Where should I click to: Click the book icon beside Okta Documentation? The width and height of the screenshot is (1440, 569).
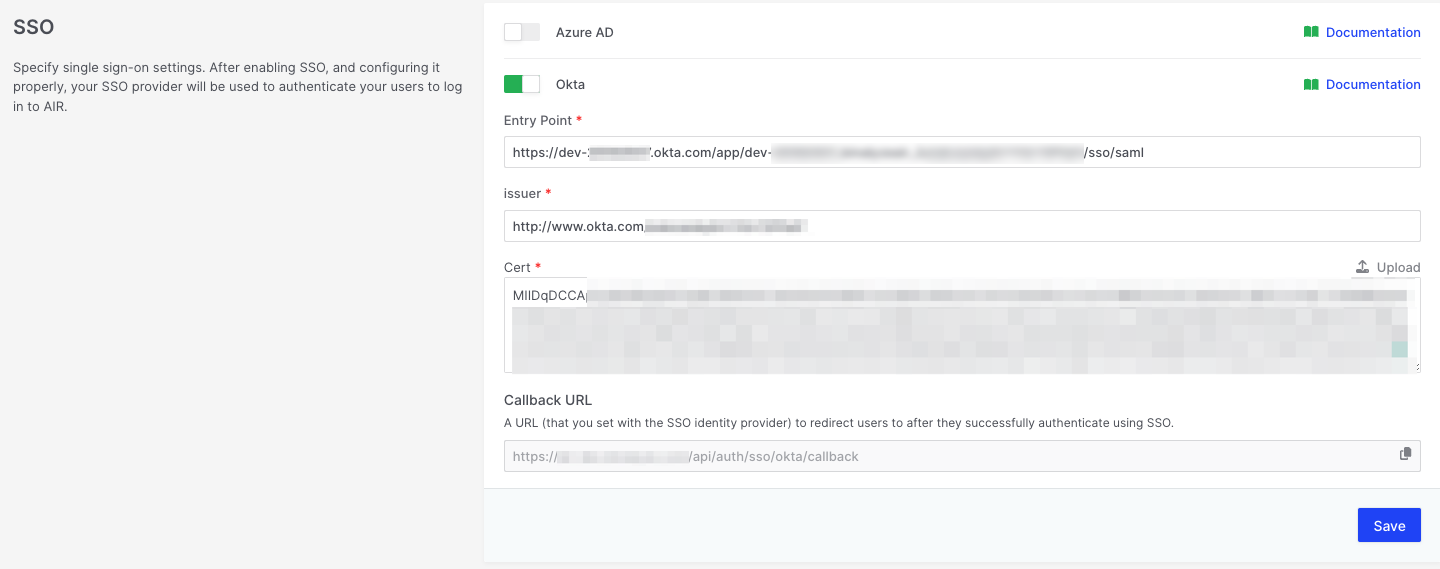coord(1311,84)
